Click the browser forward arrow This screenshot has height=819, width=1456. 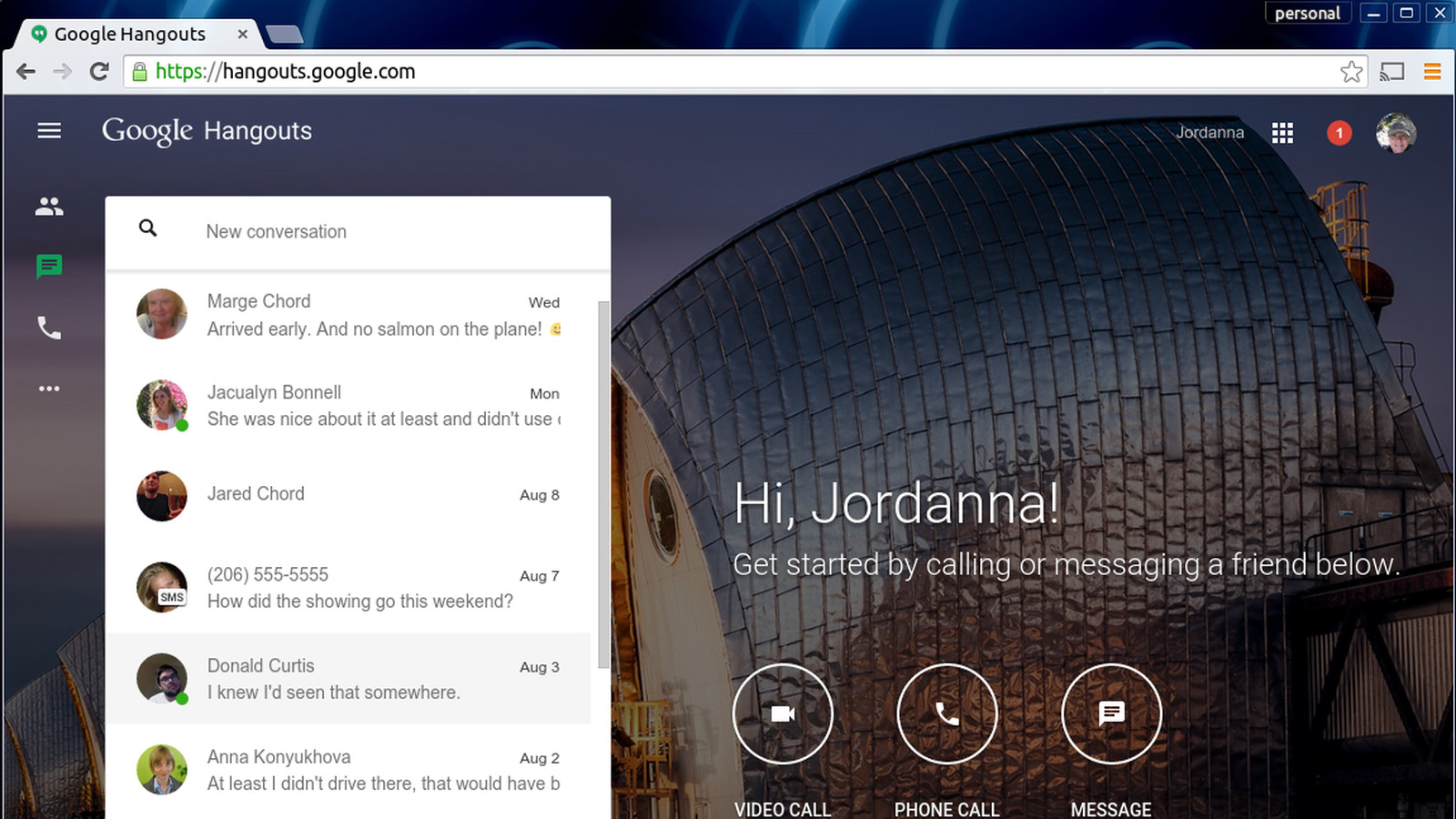pyautogui.click(x=62, y=71)
